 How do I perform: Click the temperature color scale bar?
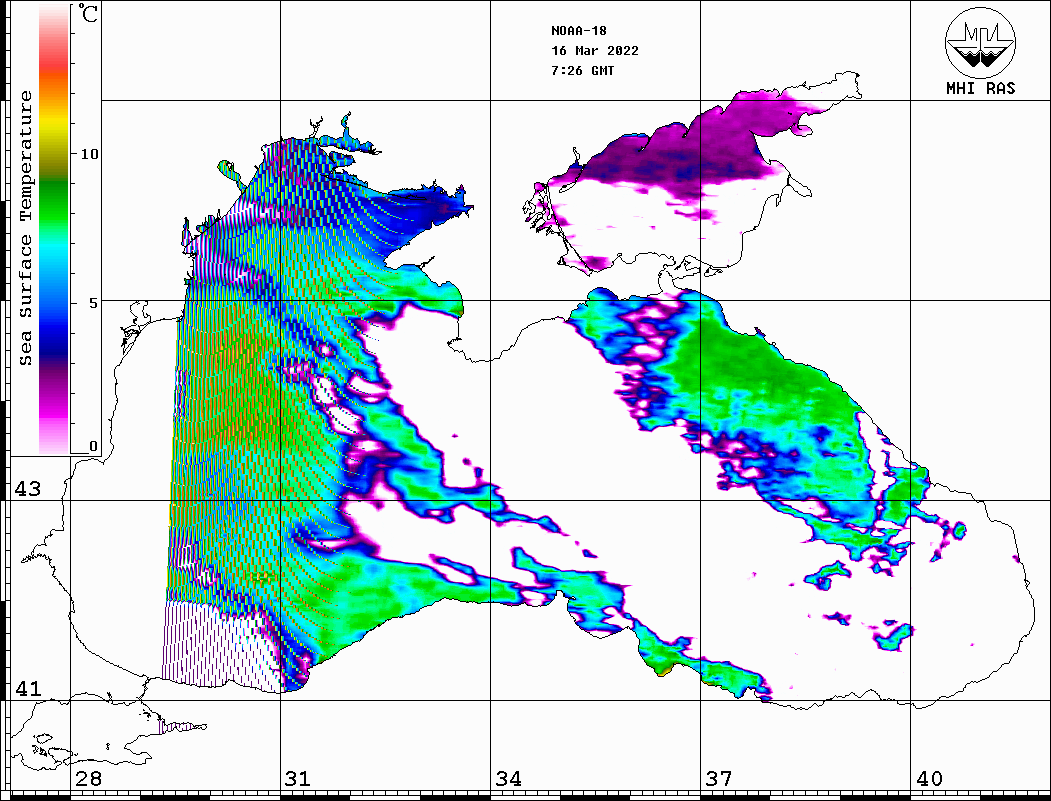[54, 230]
